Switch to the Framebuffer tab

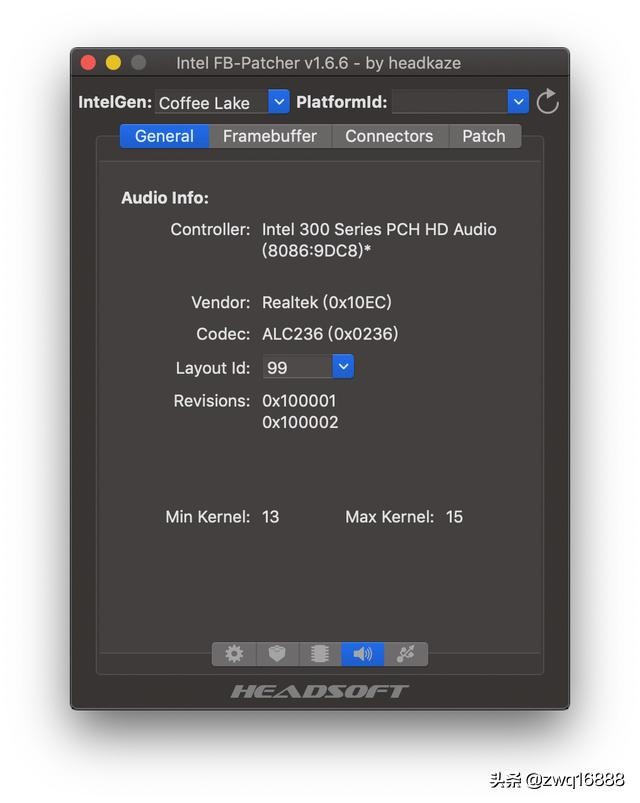coord(270,136)
